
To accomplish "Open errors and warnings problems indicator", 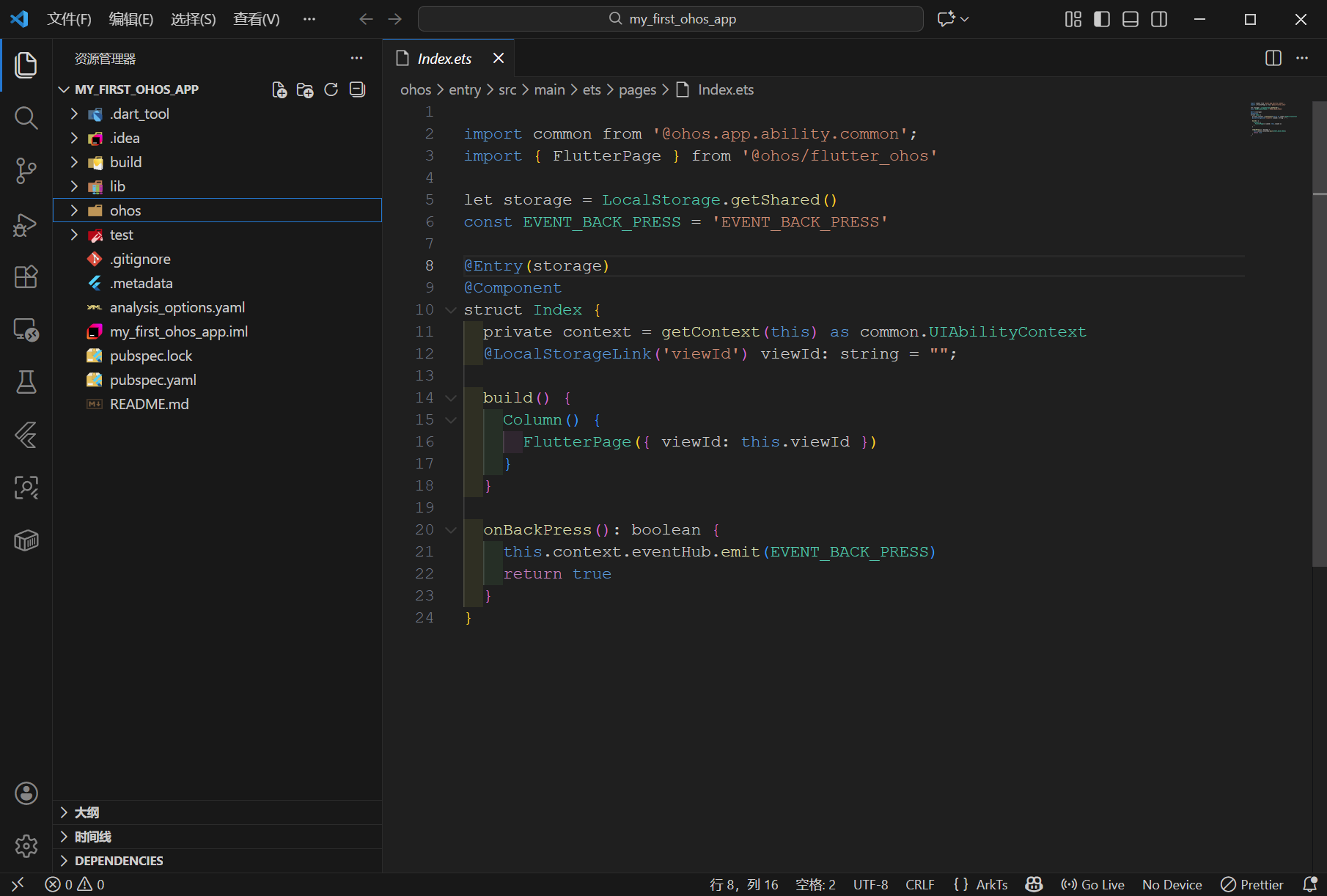I will point(75,884).
